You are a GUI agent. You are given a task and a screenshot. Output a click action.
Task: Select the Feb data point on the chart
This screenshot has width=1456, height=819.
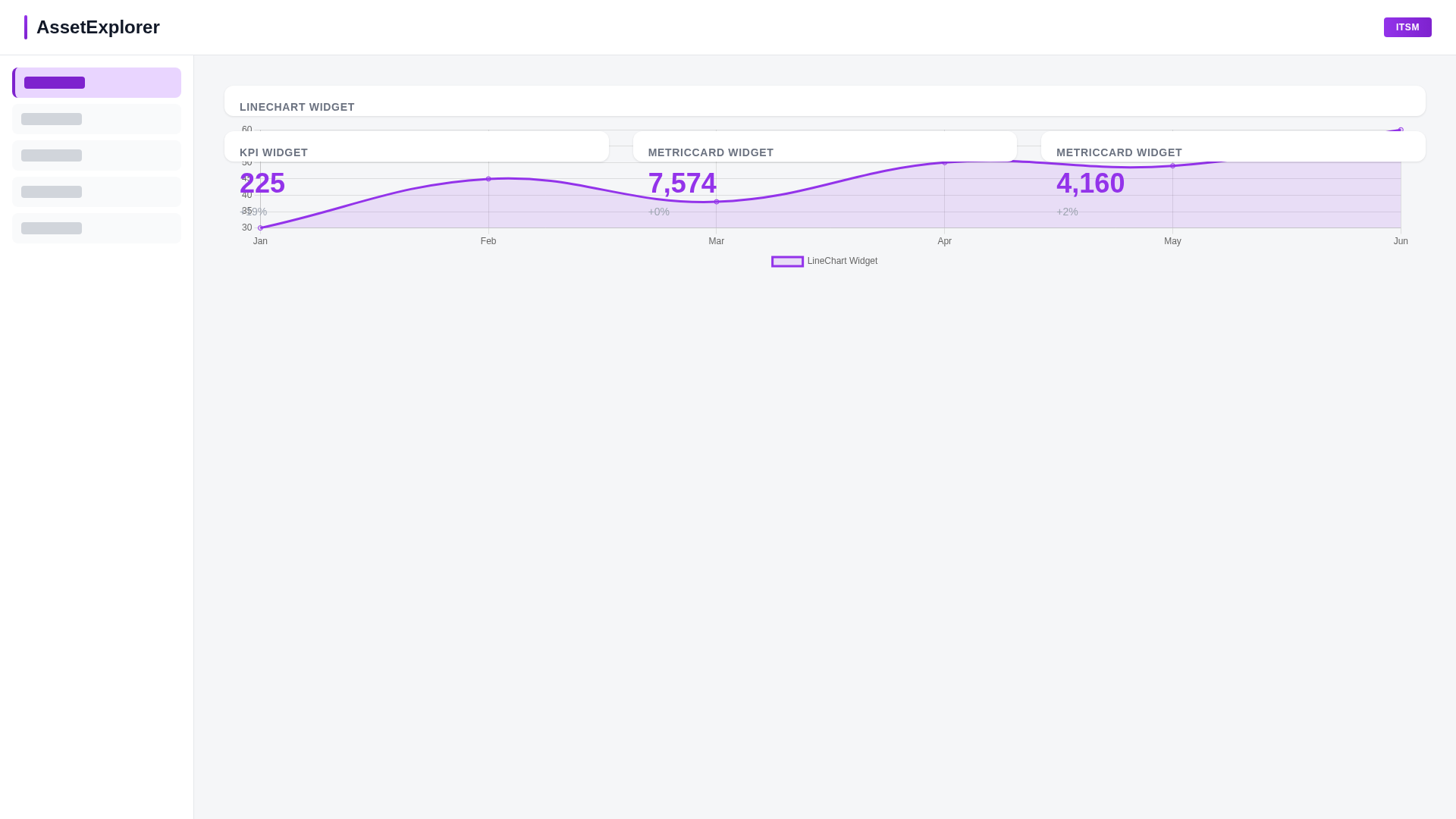(488, 179)
